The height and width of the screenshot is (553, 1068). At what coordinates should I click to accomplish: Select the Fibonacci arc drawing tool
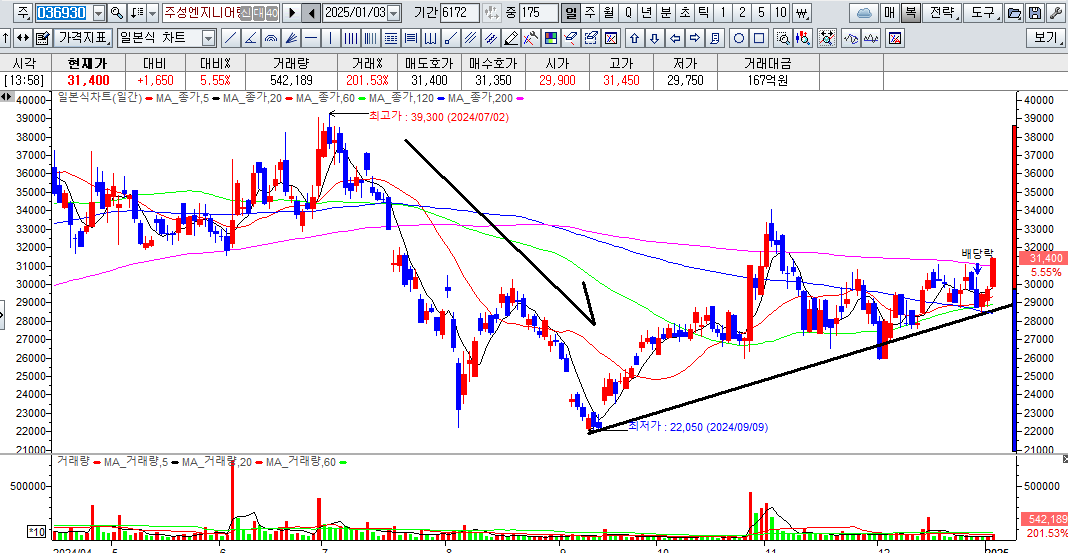271,38
